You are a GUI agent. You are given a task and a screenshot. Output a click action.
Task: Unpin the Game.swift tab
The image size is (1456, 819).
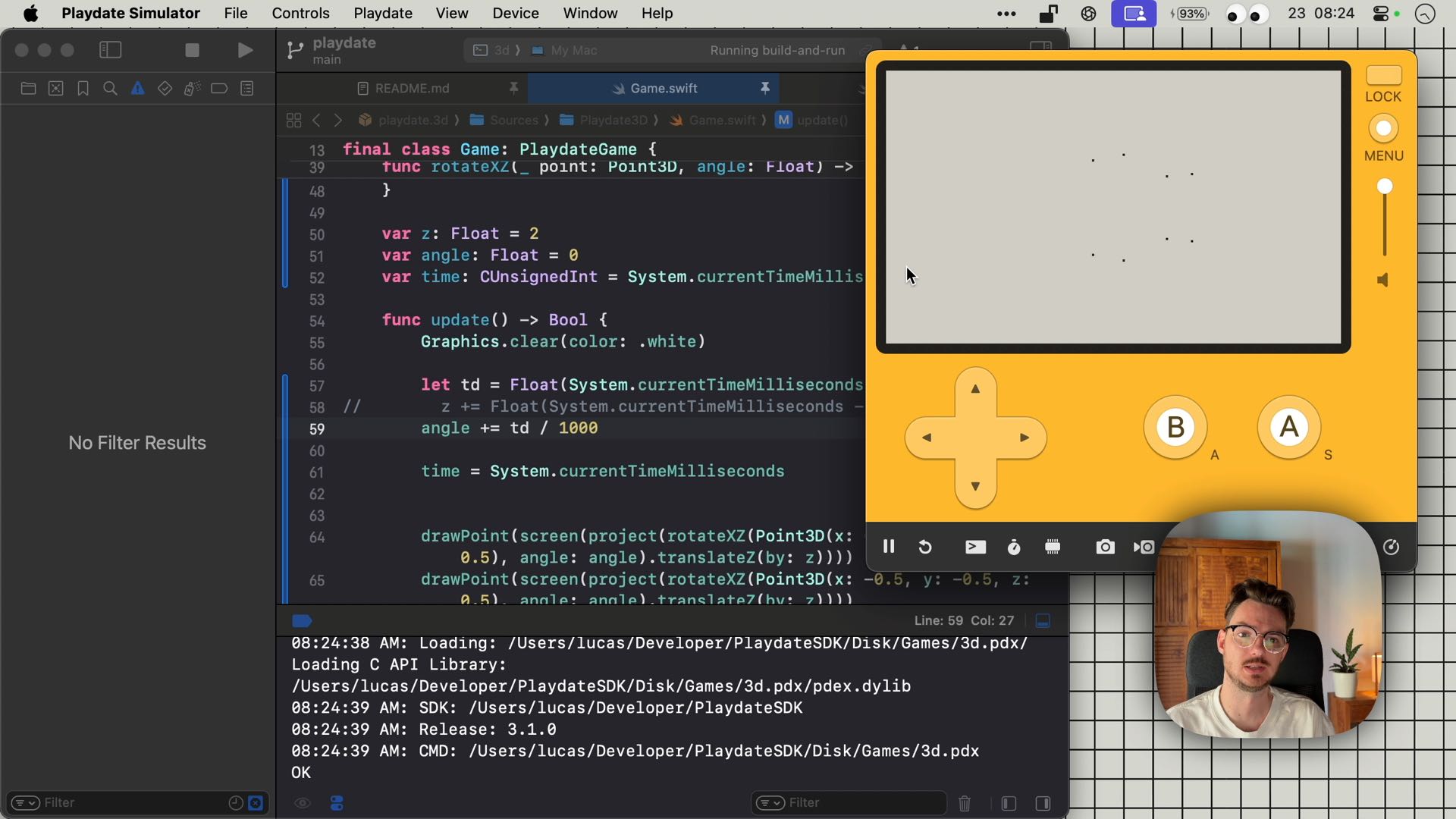coord(765,88)
